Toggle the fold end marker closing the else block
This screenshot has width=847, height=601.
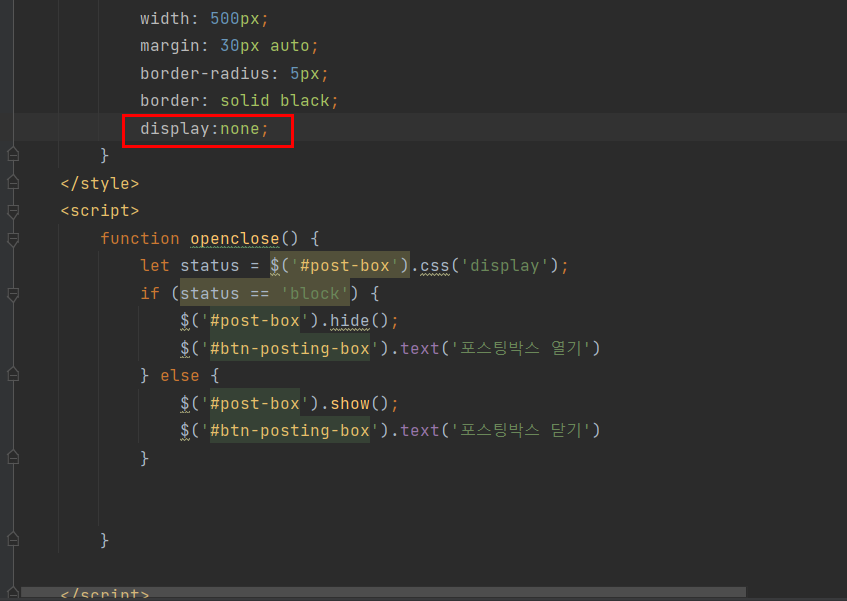(x=13, y=458)
